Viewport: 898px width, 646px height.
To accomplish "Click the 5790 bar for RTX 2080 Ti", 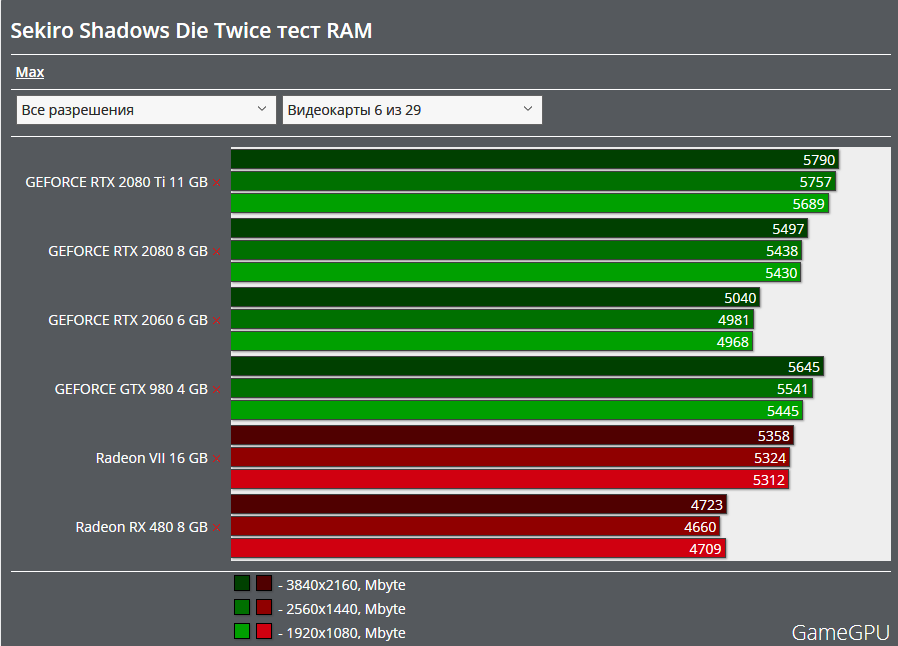I will pos(535,160).
